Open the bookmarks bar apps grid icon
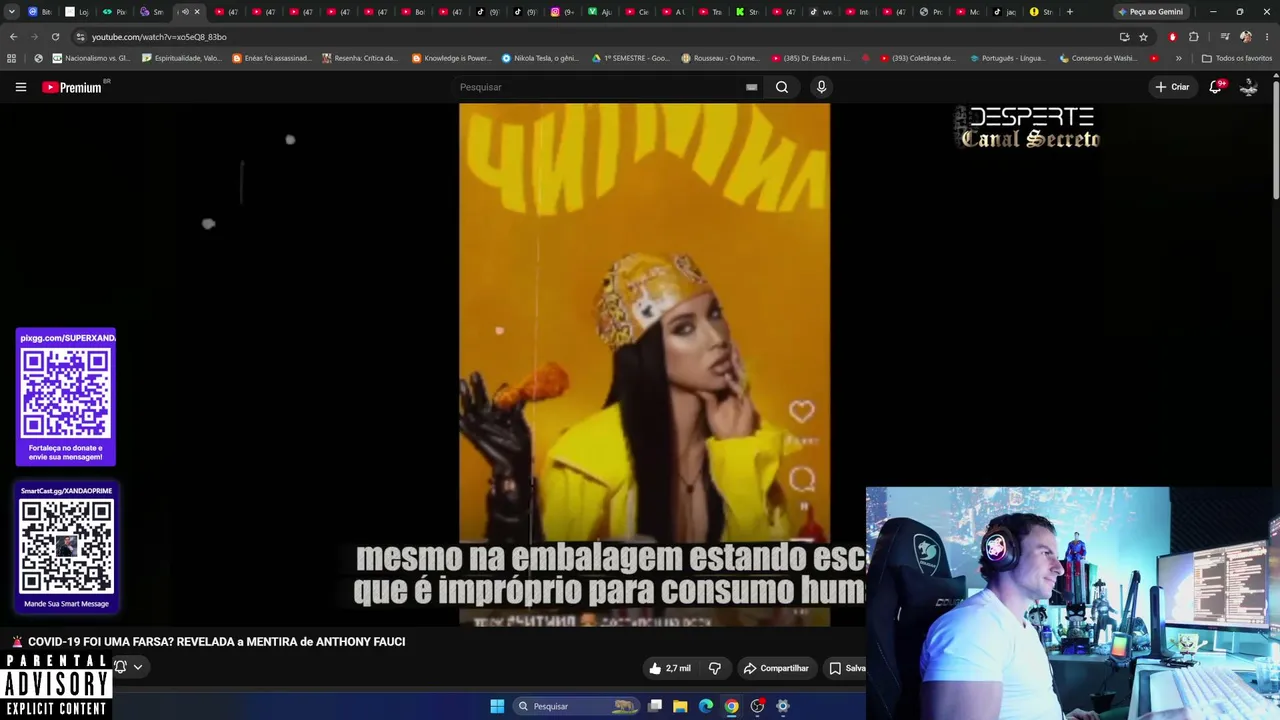This screenshot has height=720, width=1280. [12, 58]
